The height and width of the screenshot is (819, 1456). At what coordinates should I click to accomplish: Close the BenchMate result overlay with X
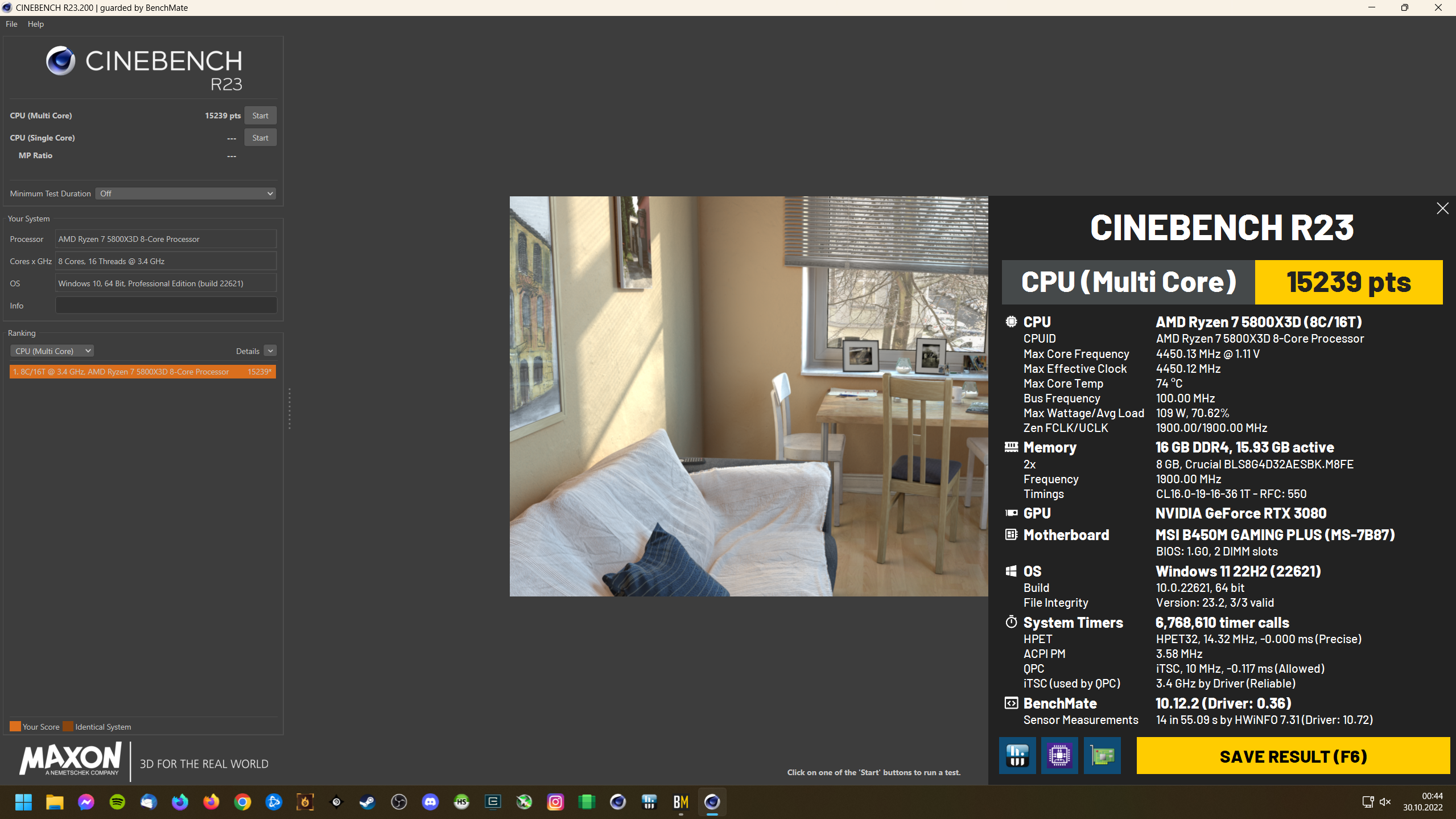pos(1442,208)
